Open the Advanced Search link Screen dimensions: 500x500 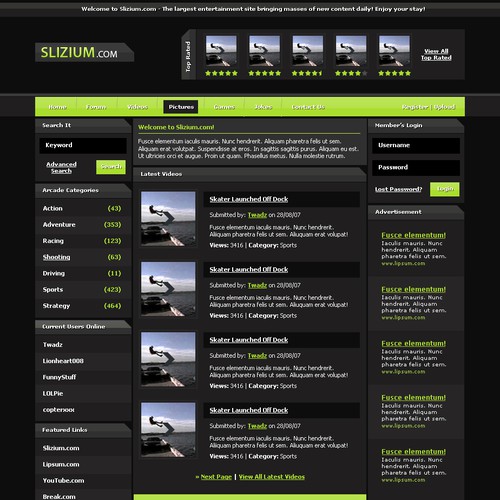click(61, 167)
